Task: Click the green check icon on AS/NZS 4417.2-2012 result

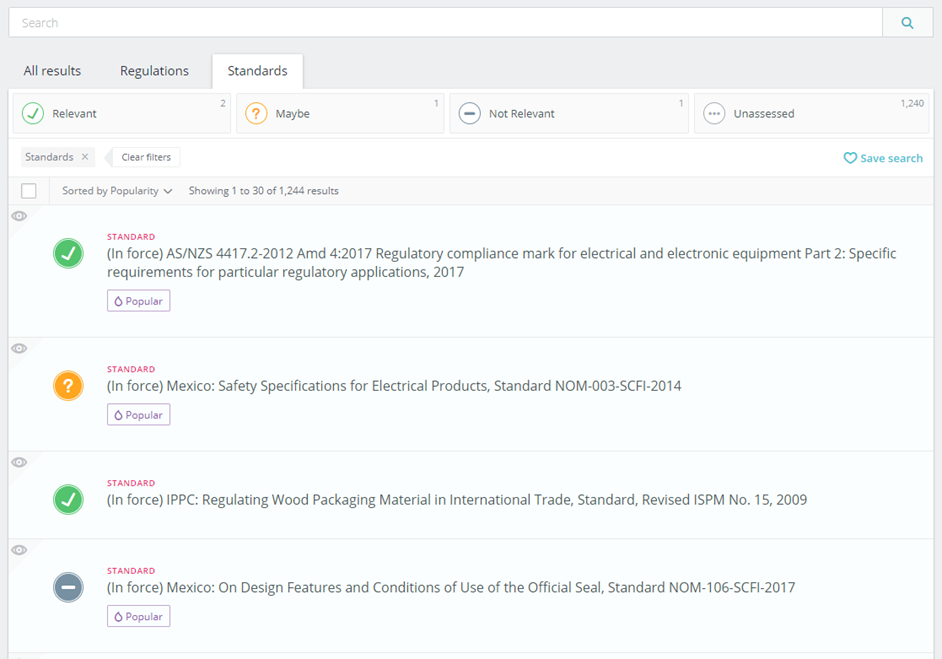Action: pos(68,253)
